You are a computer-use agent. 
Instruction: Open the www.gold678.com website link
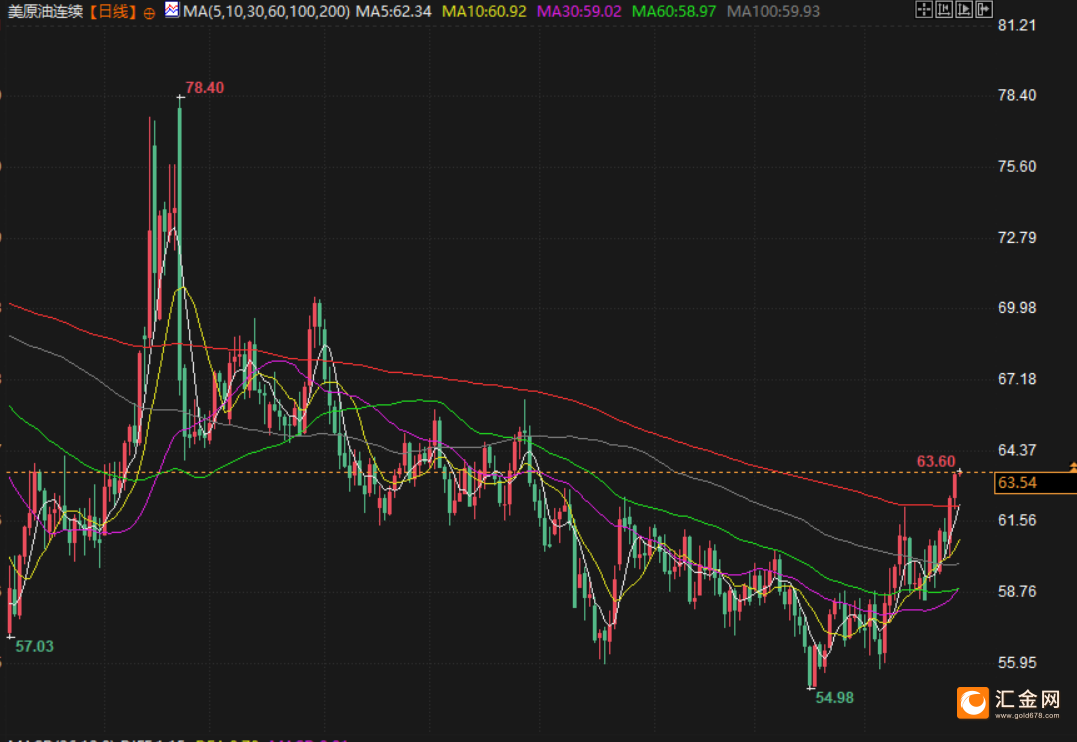1026,716
